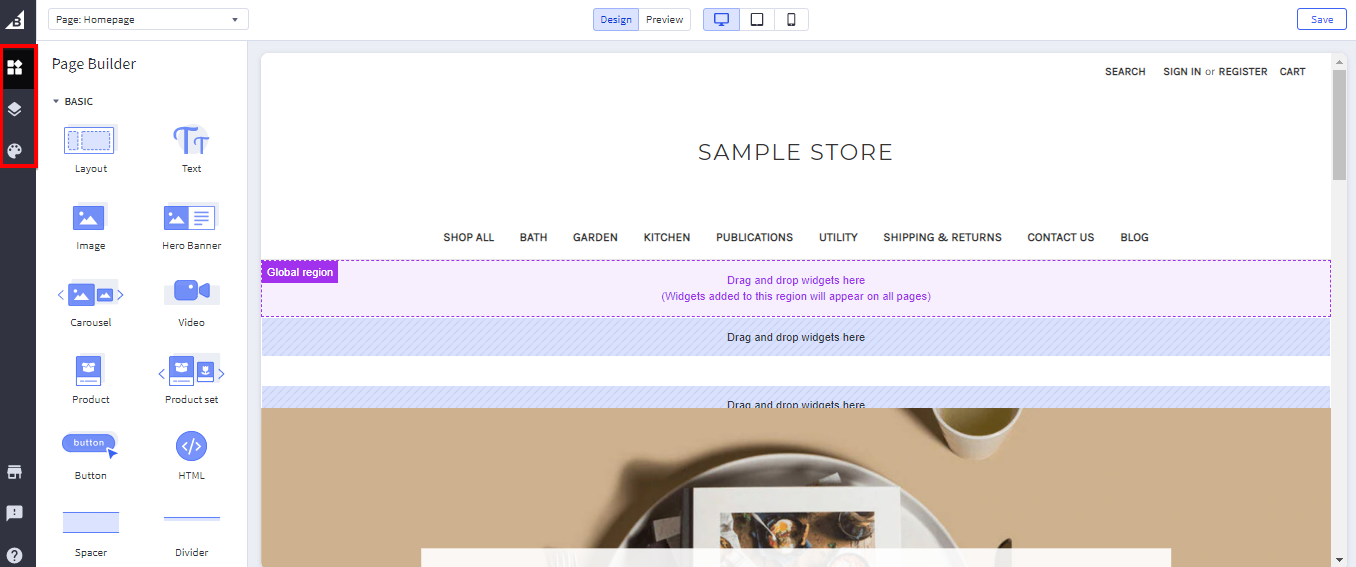The width and height of the screenshot is (1356, 567).
Task: Open the Layers panel icon
Action: (15, 109)
